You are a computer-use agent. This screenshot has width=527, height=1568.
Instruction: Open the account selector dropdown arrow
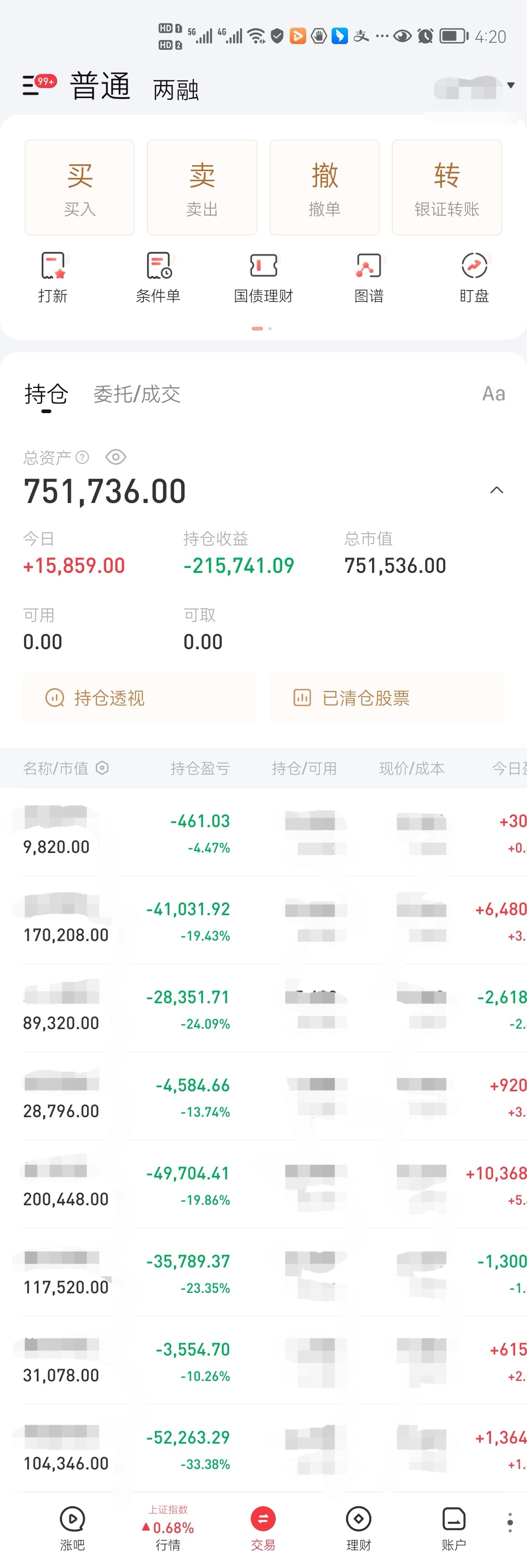click(511, 85)
